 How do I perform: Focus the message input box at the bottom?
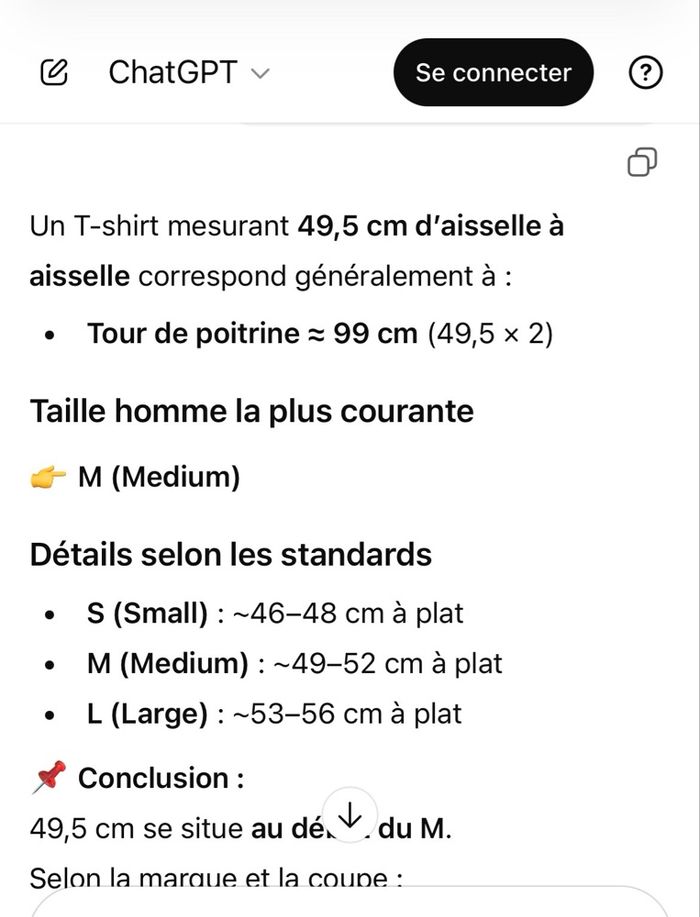pyautogui.click(x=350, y=903)
